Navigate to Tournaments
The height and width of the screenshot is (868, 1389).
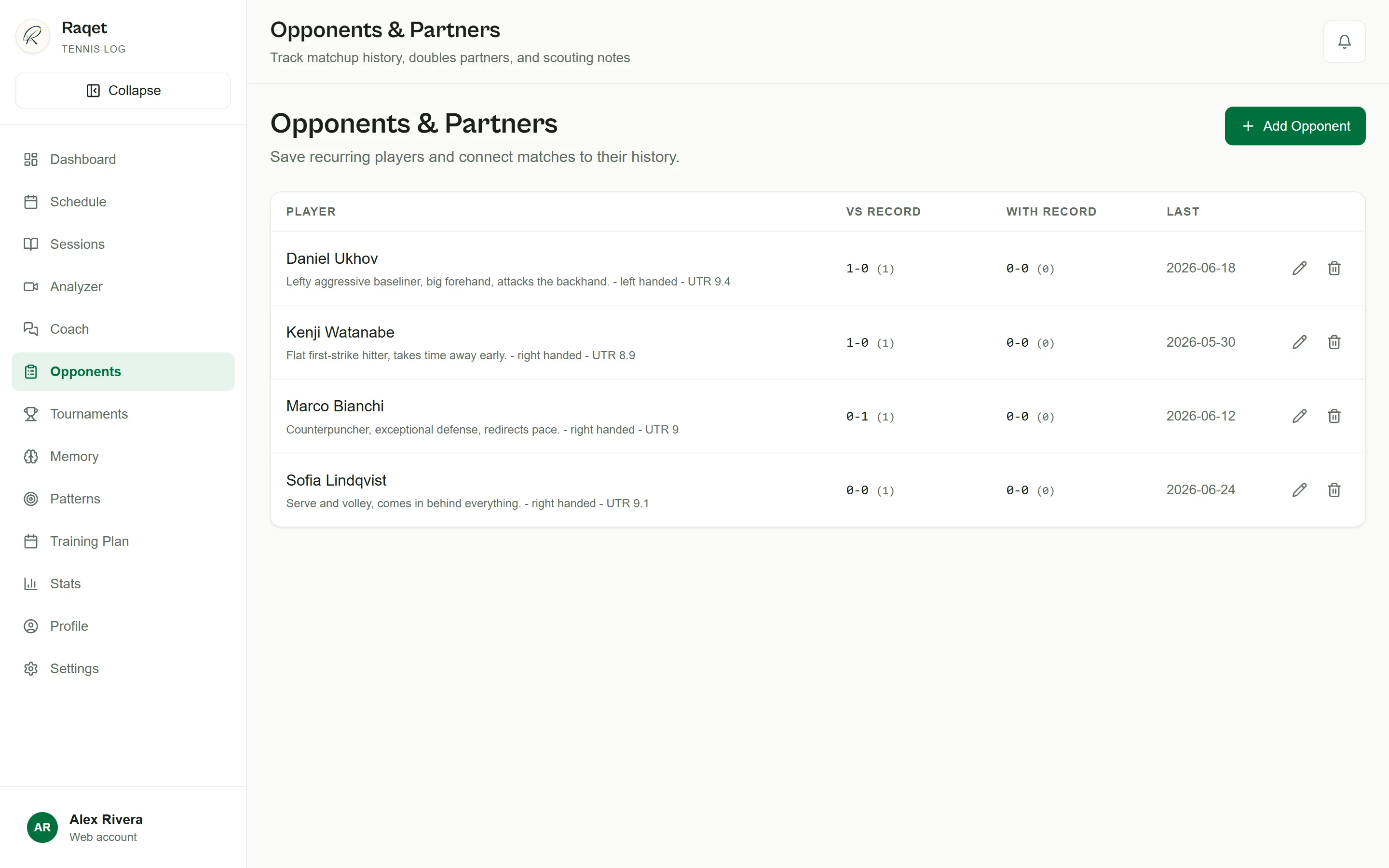point(123,414)
